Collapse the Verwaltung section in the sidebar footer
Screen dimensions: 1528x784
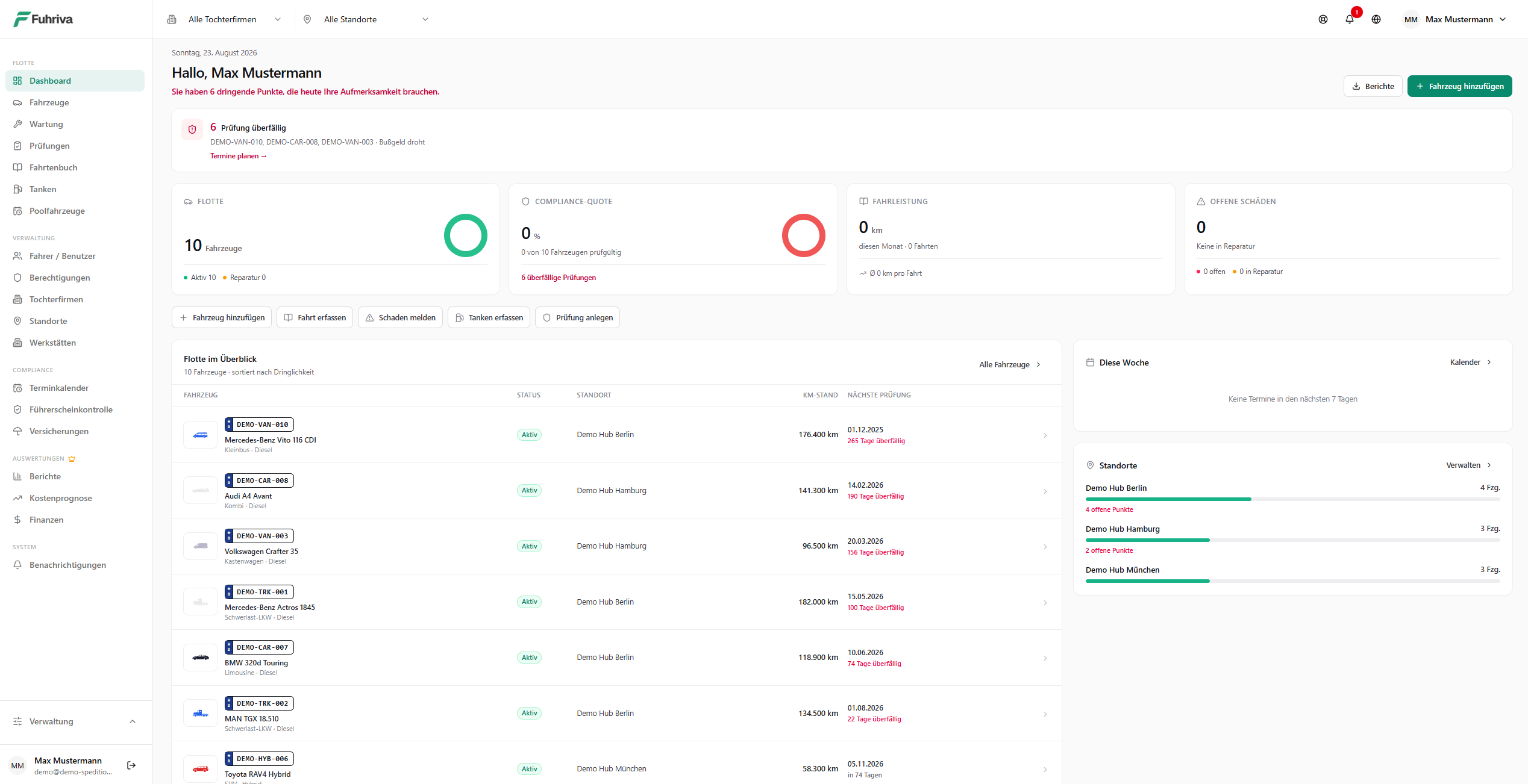pos(76,721)
